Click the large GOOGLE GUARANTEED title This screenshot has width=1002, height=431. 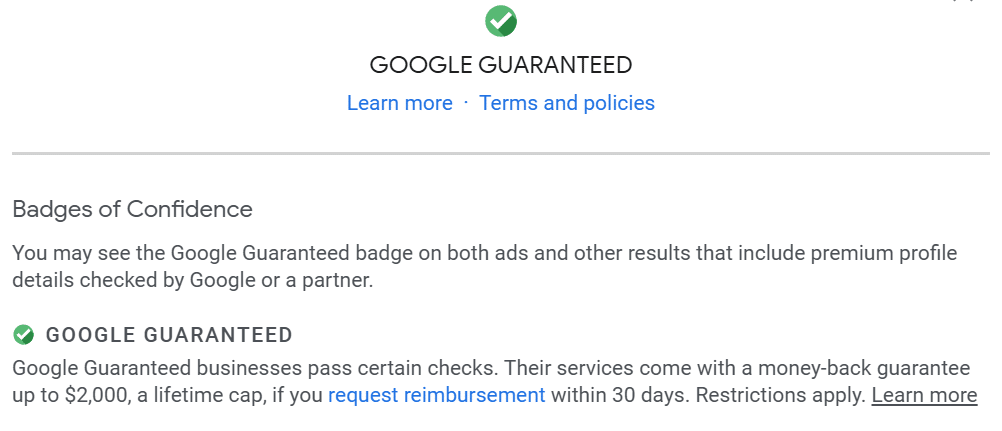[501, 65]
